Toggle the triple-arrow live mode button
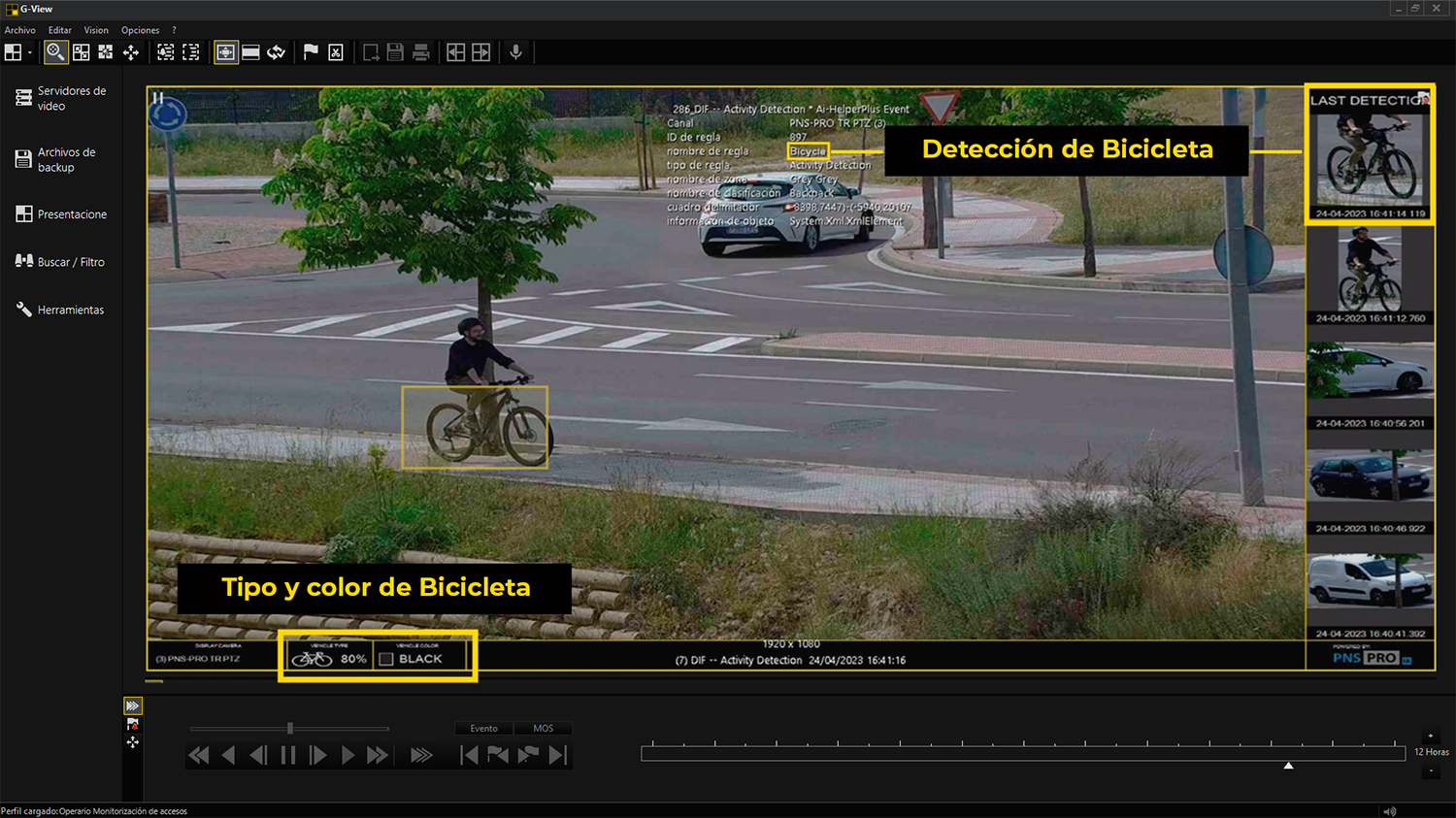Screen dimensions: 1456x818 [x=133, y=705]
